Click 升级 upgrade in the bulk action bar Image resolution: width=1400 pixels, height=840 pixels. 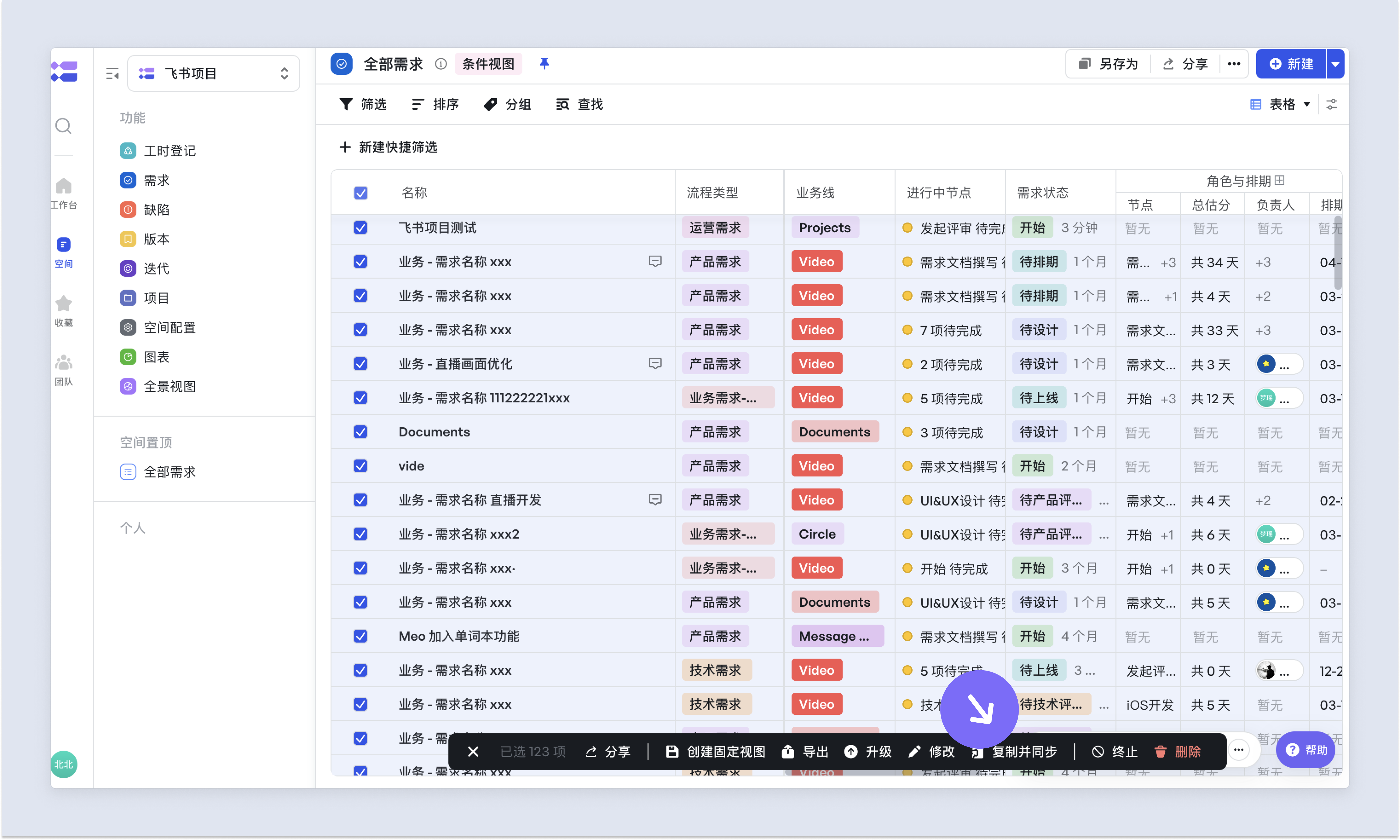click(x=868, y=752)
